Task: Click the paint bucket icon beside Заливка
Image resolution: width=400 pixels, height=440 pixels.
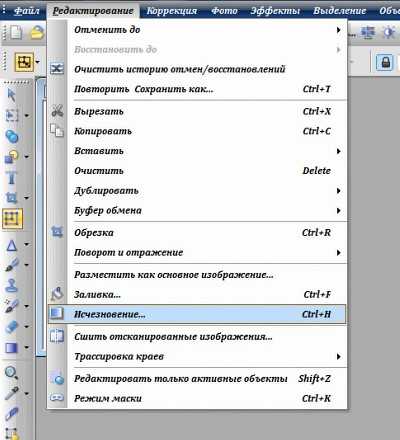Action: point(57,293)
